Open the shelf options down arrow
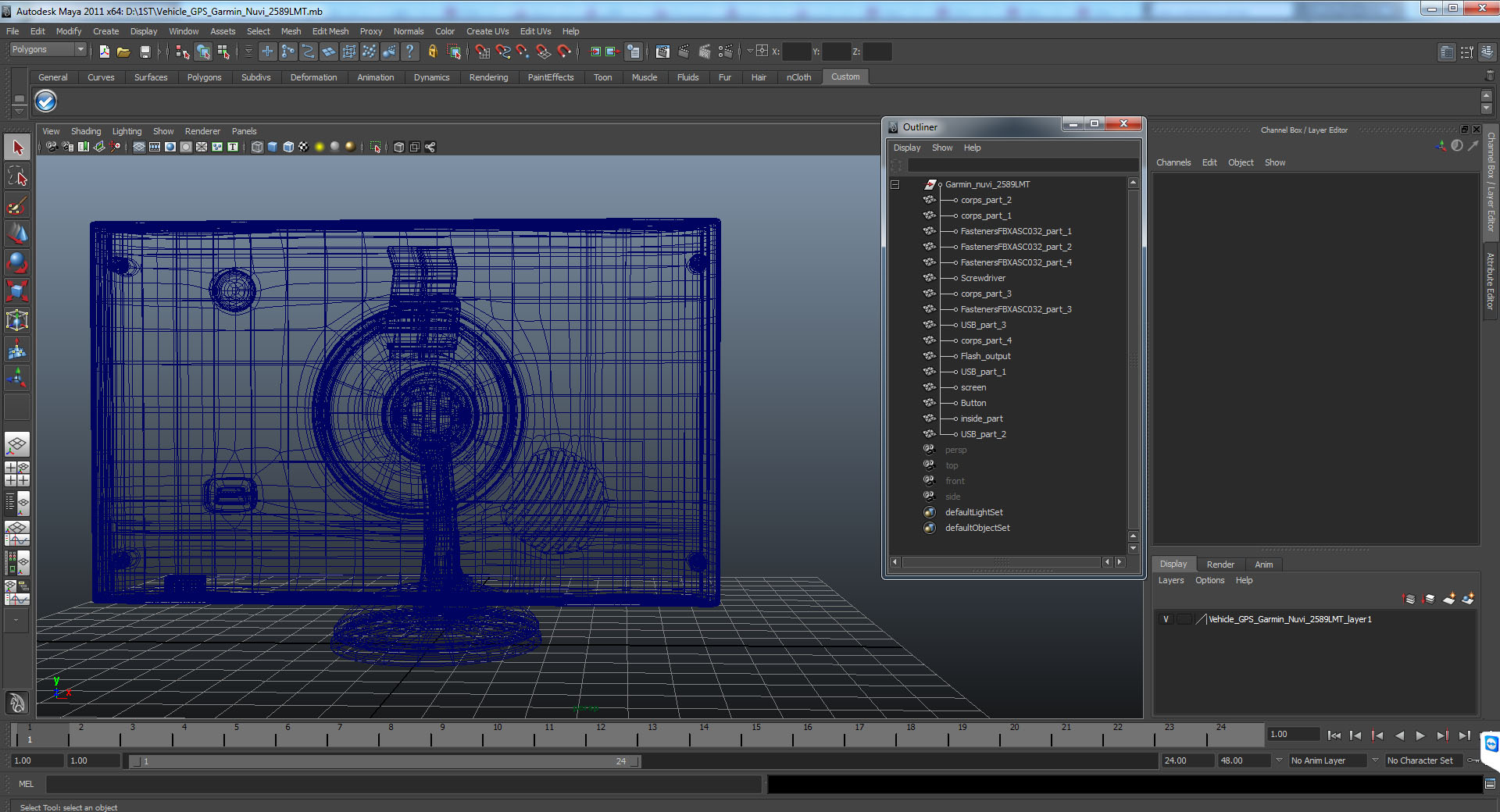 19,111
